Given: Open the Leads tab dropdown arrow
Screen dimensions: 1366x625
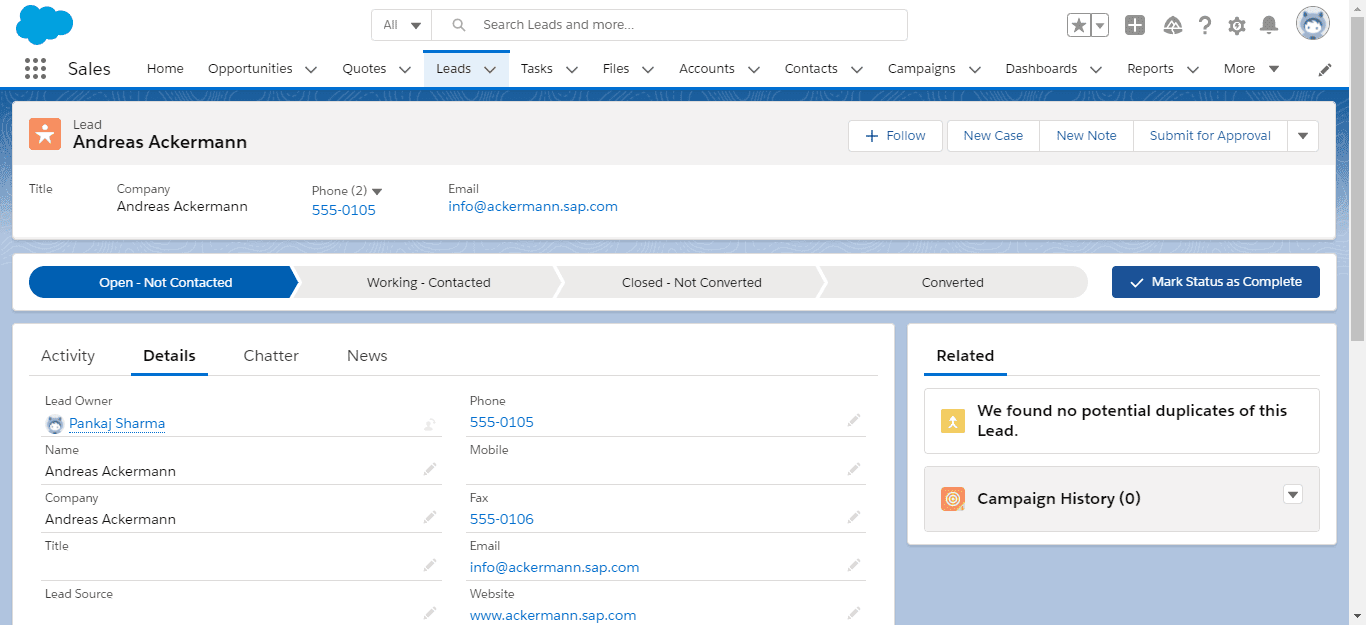Looking at the screenshot, I should pyautogui.click(x=489, y=69).
